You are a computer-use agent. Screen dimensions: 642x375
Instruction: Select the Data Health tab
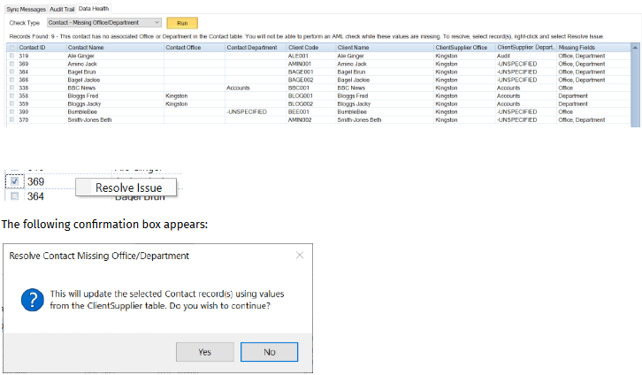click(94, 9)
